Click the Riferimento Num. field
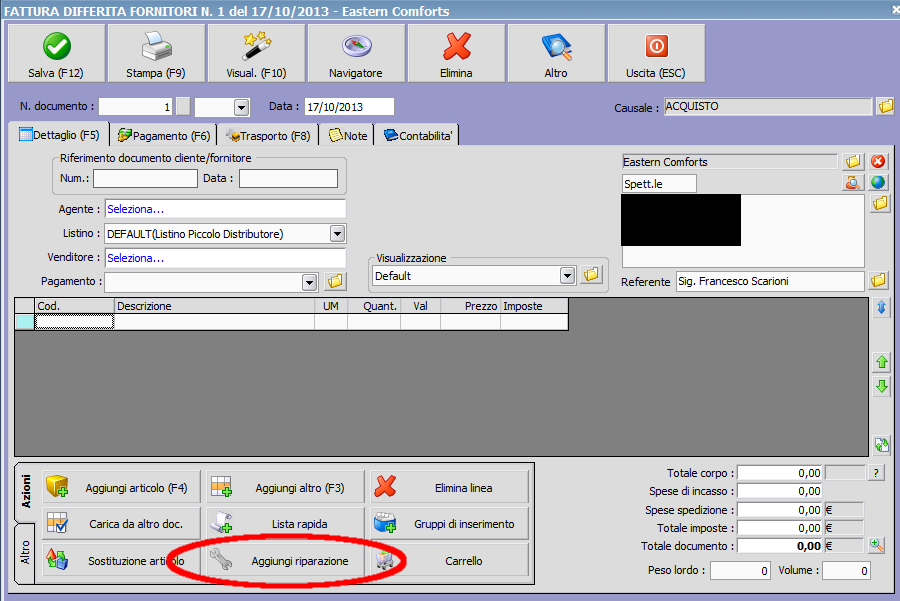This screenshot has height=601, width=900. click(145, 179)
